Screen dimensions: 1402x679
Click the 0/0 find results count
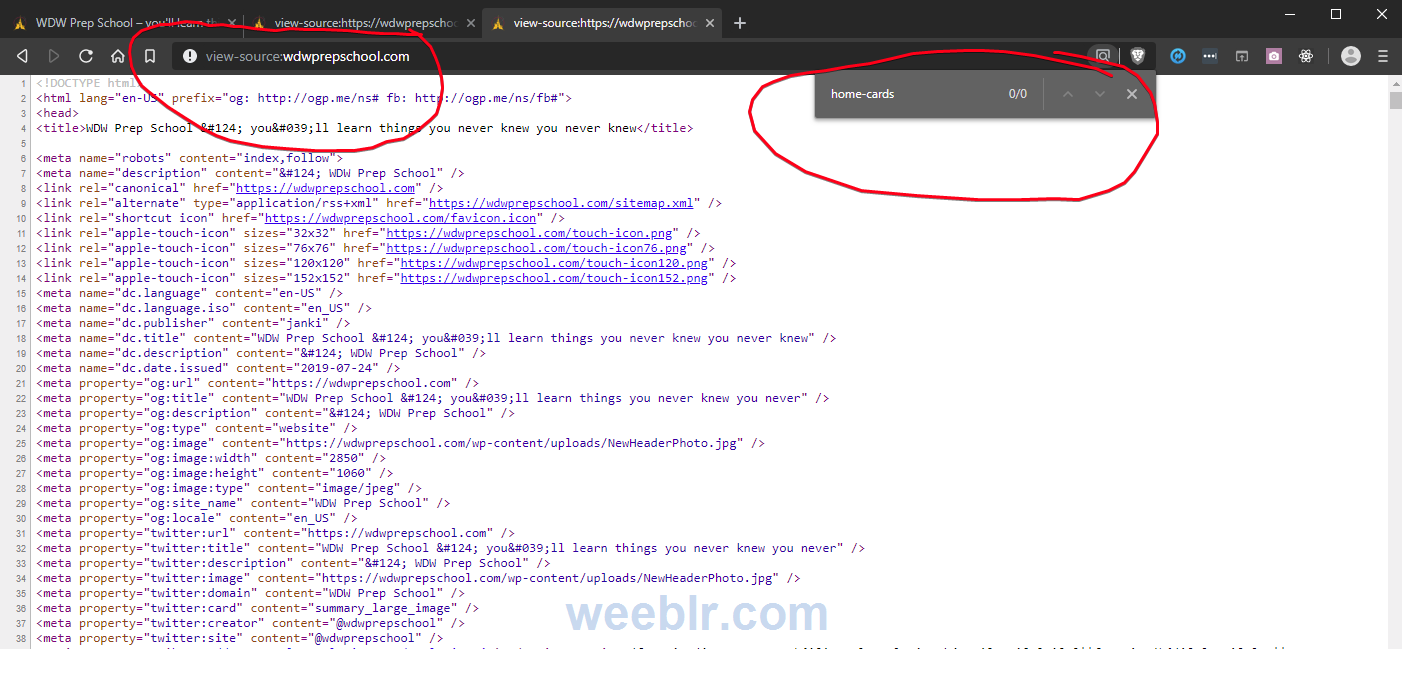coord(1017,94)
